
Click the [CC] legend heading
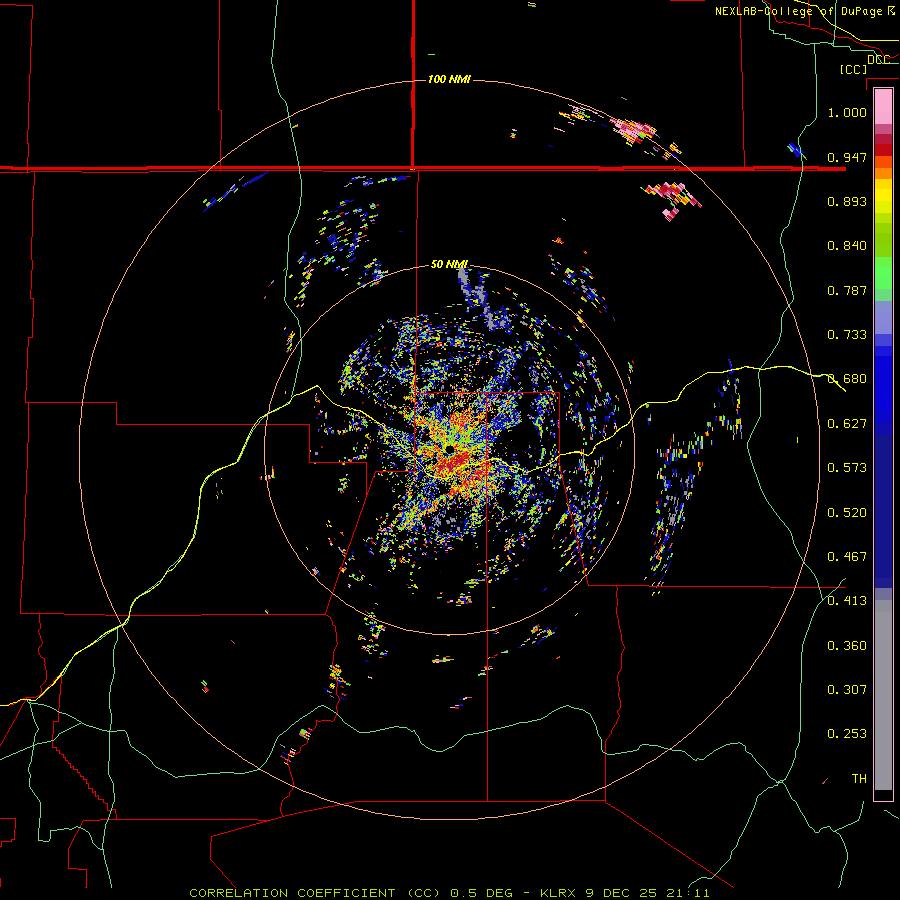[x=853, y=69]
